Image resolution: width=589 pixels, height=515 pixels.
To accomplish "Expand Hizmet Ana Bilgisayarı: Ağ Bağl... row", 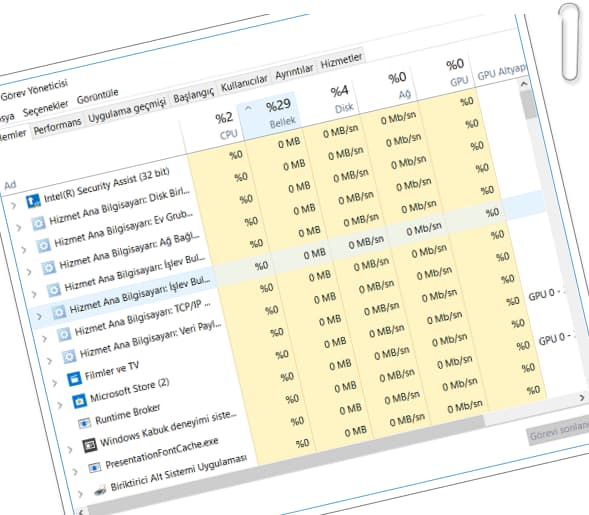I will [29, 272].
